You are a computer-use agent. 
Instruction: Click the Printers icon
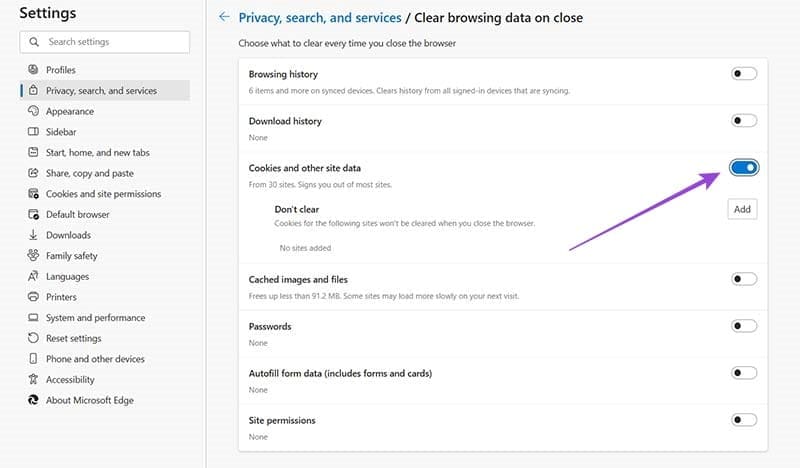(33, 297)
